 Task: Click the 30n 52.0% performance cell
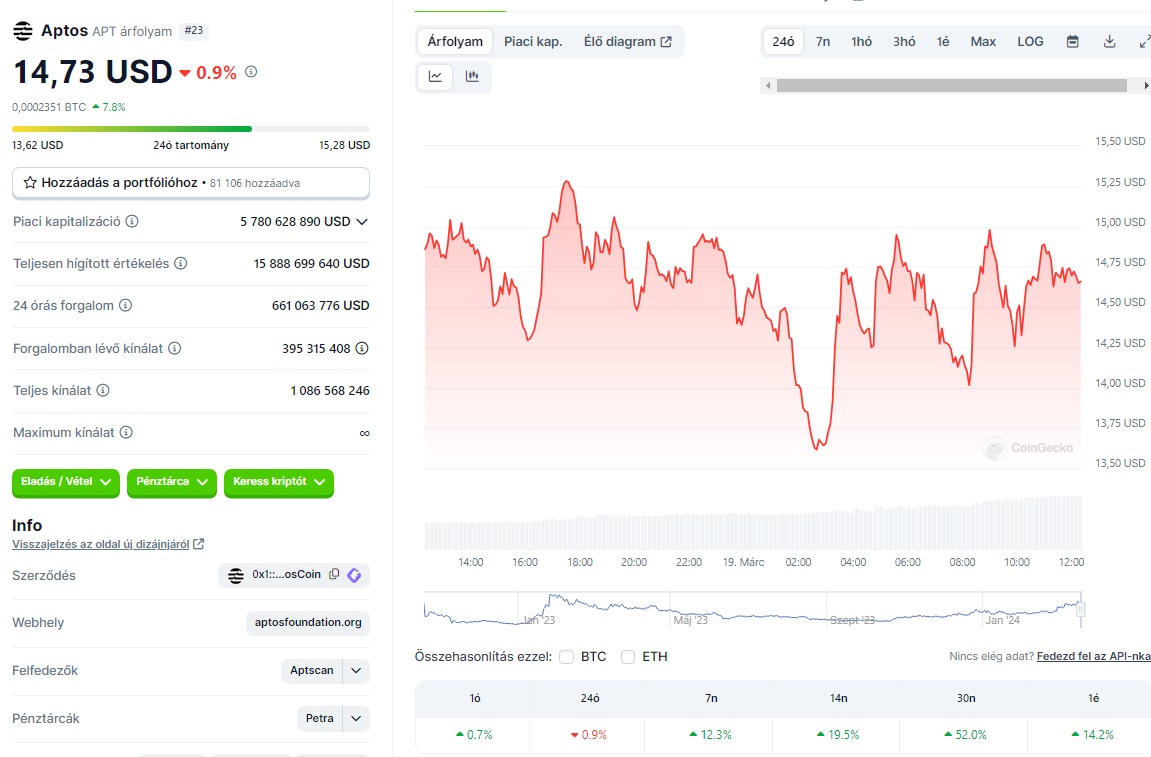point(965,735)
